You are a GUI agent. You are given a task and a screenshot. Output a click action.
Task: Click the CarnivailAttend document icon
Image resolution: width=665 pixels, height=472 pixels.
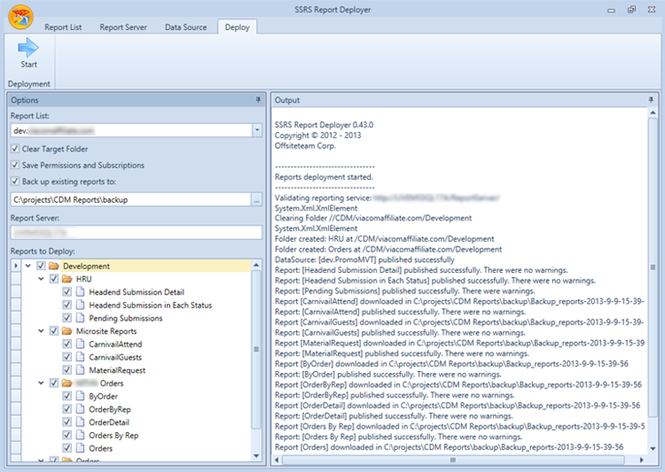[x=80, y=344]
